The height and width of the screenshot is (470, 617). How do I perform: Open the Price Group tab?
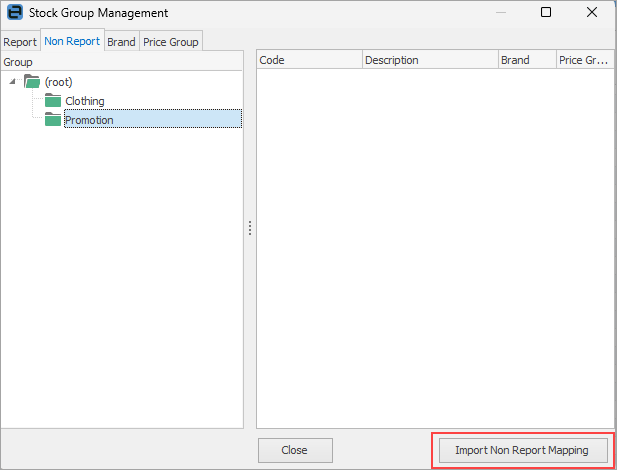coord(171,42)
